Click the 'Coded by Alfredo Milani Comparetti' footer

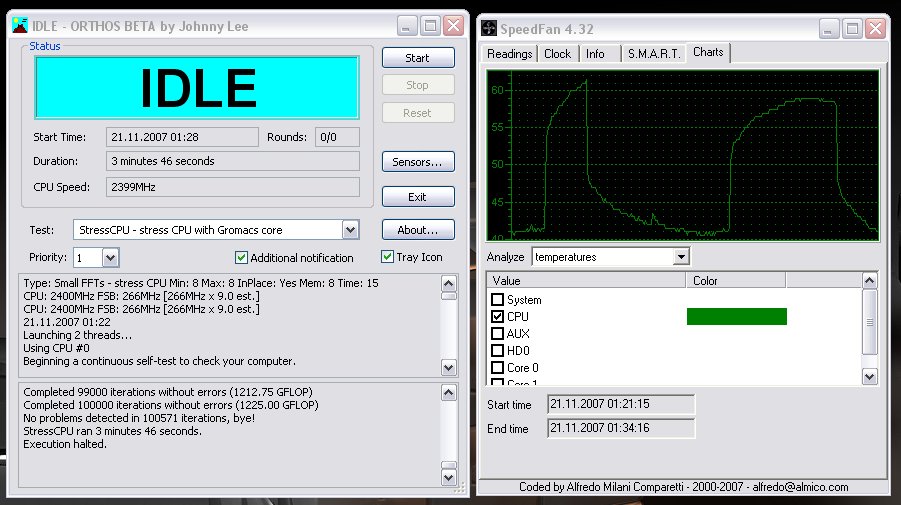683,487
